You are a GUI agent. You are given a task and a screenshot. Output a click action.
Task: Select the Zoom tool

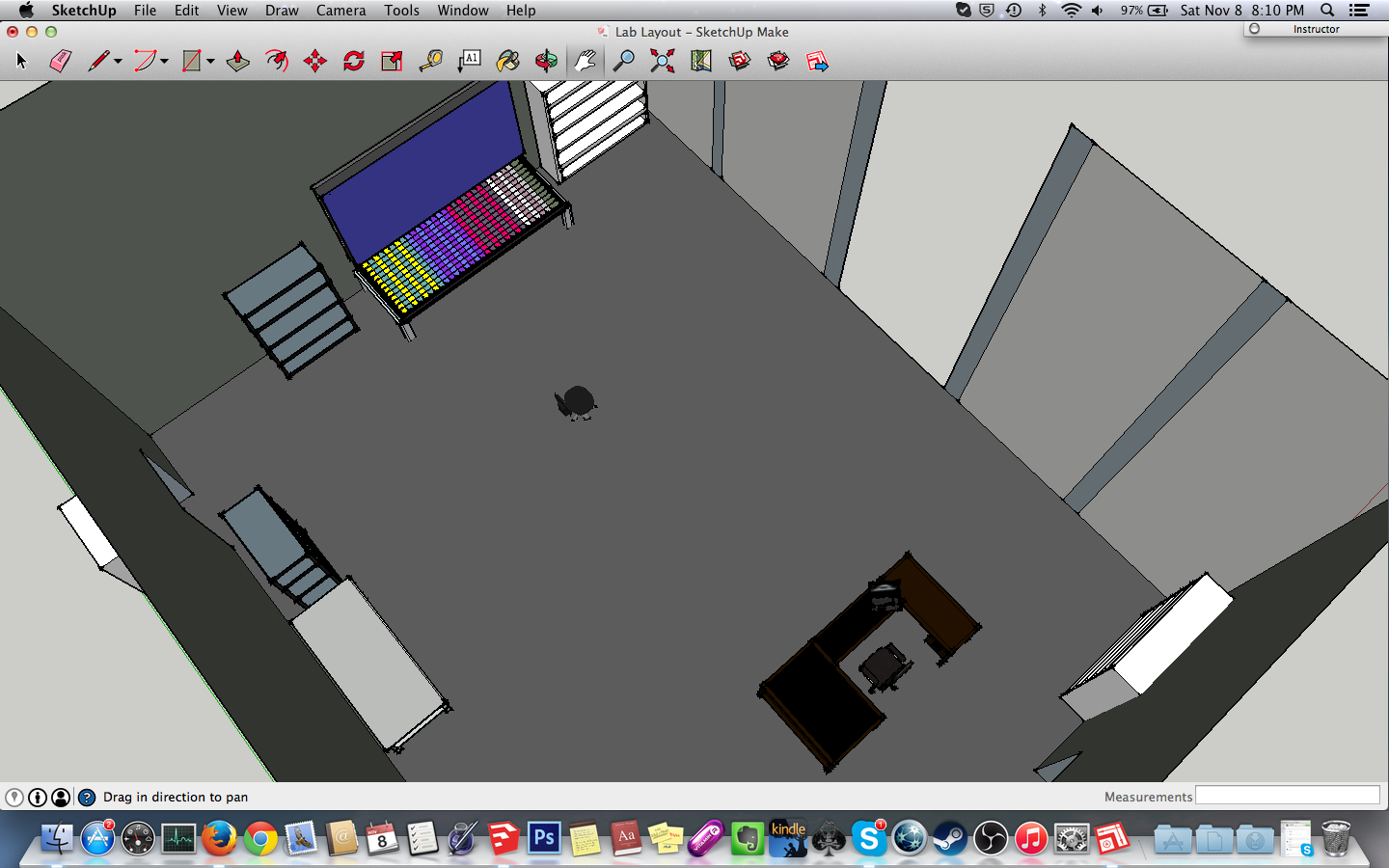pos(622,61)
